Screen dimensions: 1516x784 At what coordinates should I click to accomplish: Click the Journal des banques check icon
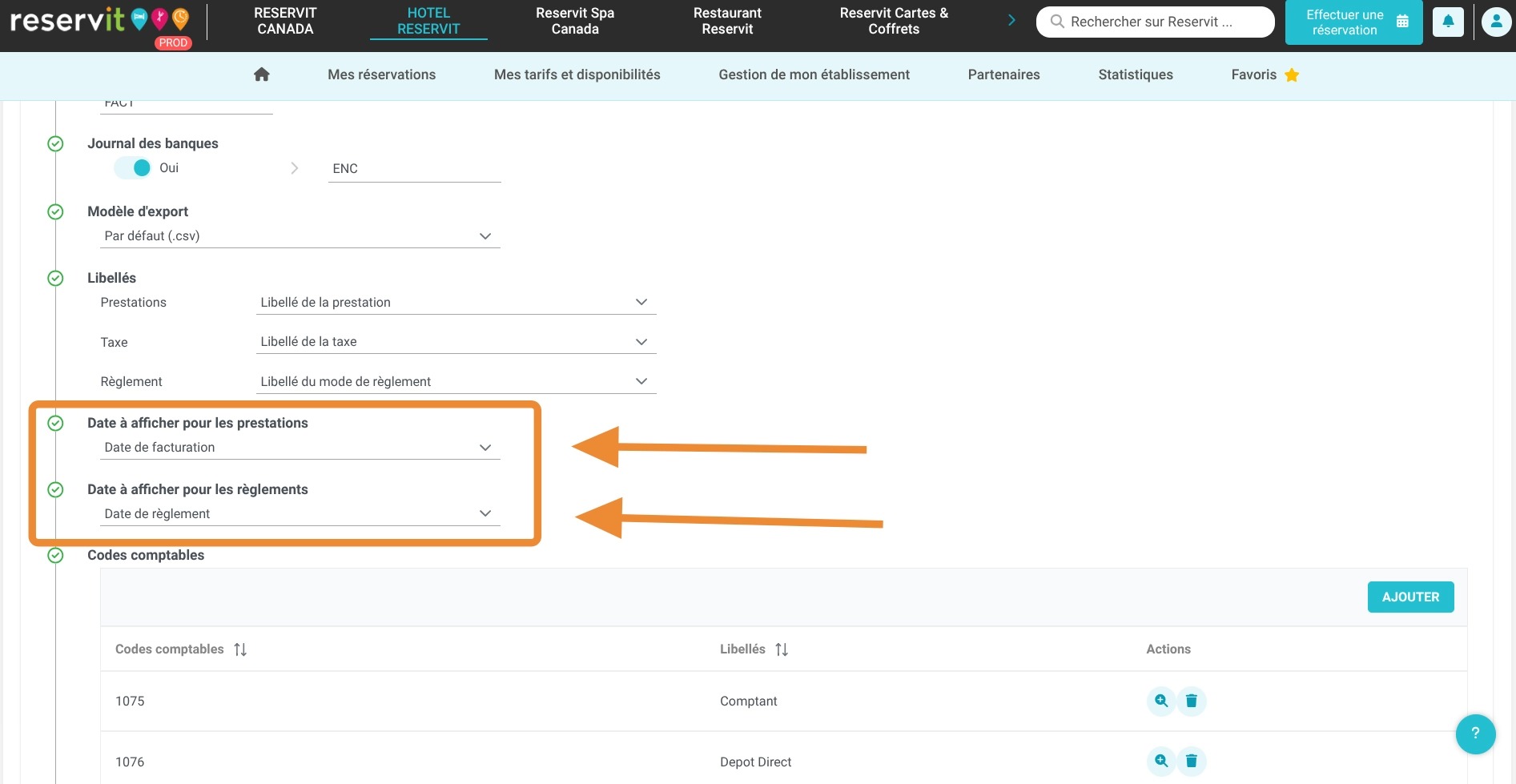[55, 143]
